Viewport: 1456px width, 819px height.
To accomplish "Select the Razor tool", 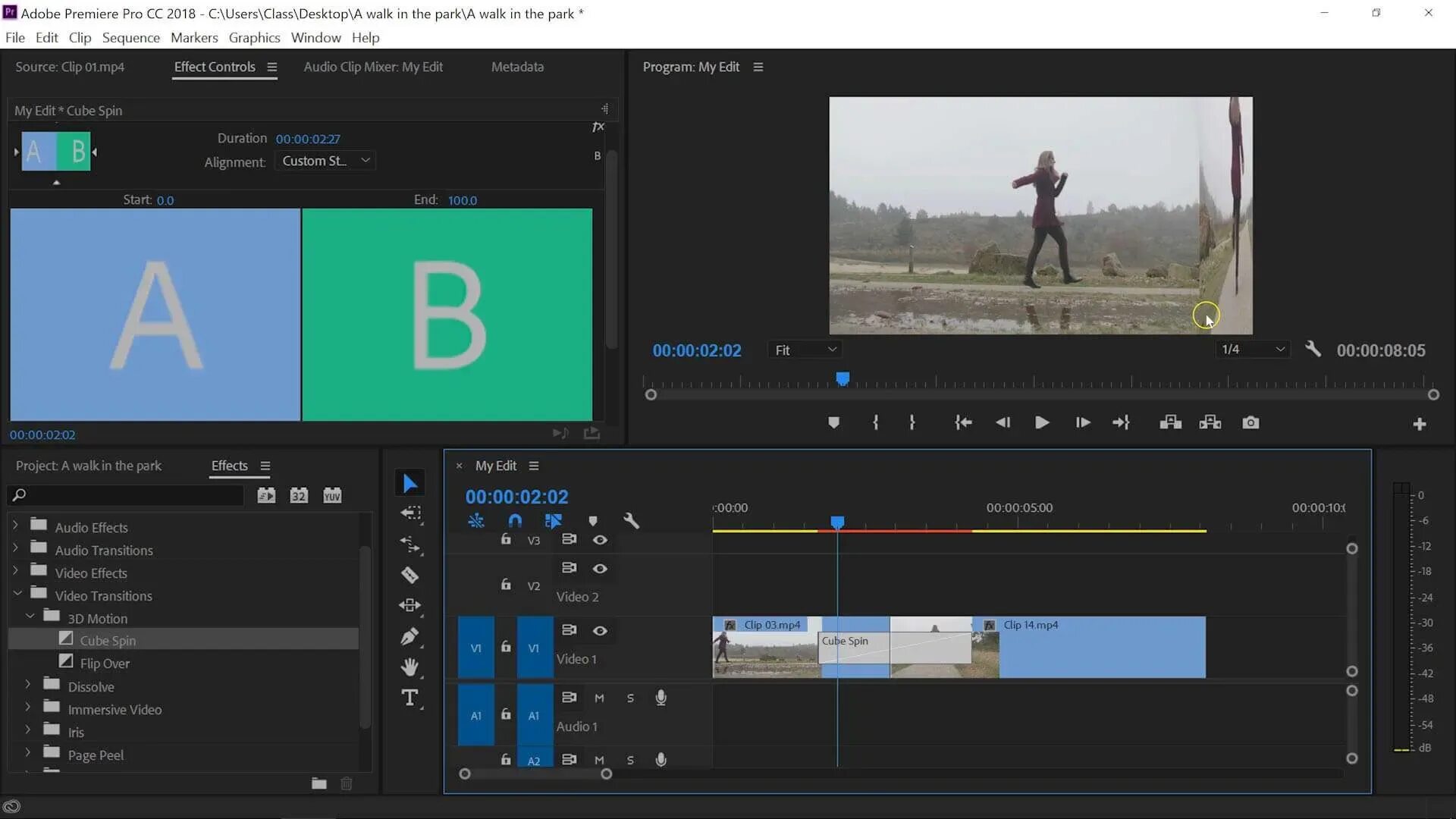I will 409,576.
